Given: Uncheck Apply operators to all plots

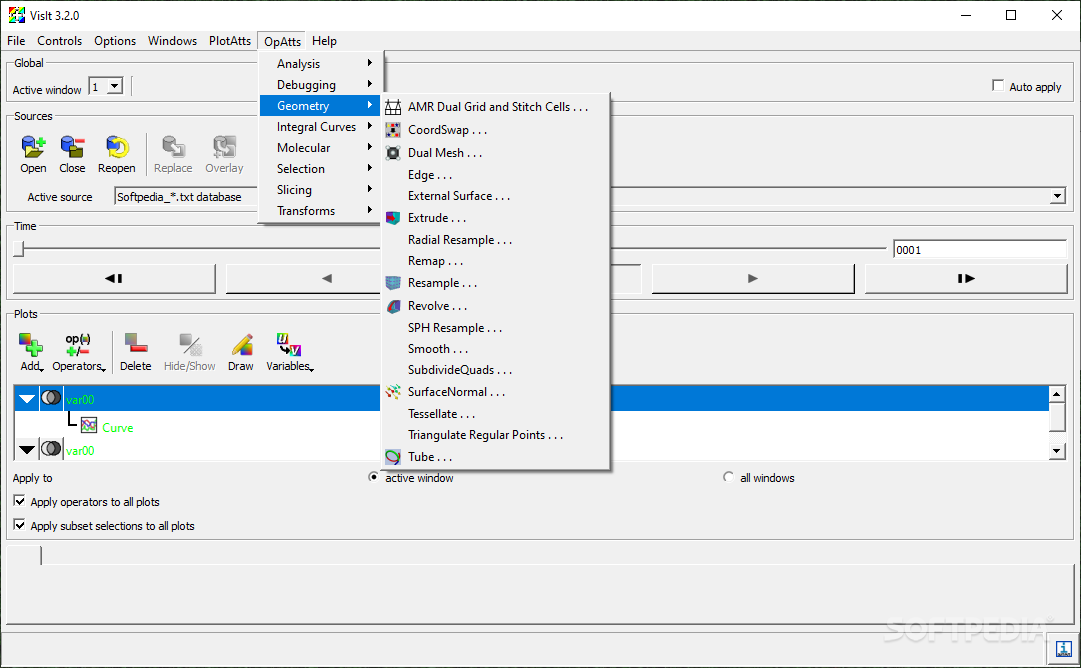Looking at the screenshot, I should point(19,501).
